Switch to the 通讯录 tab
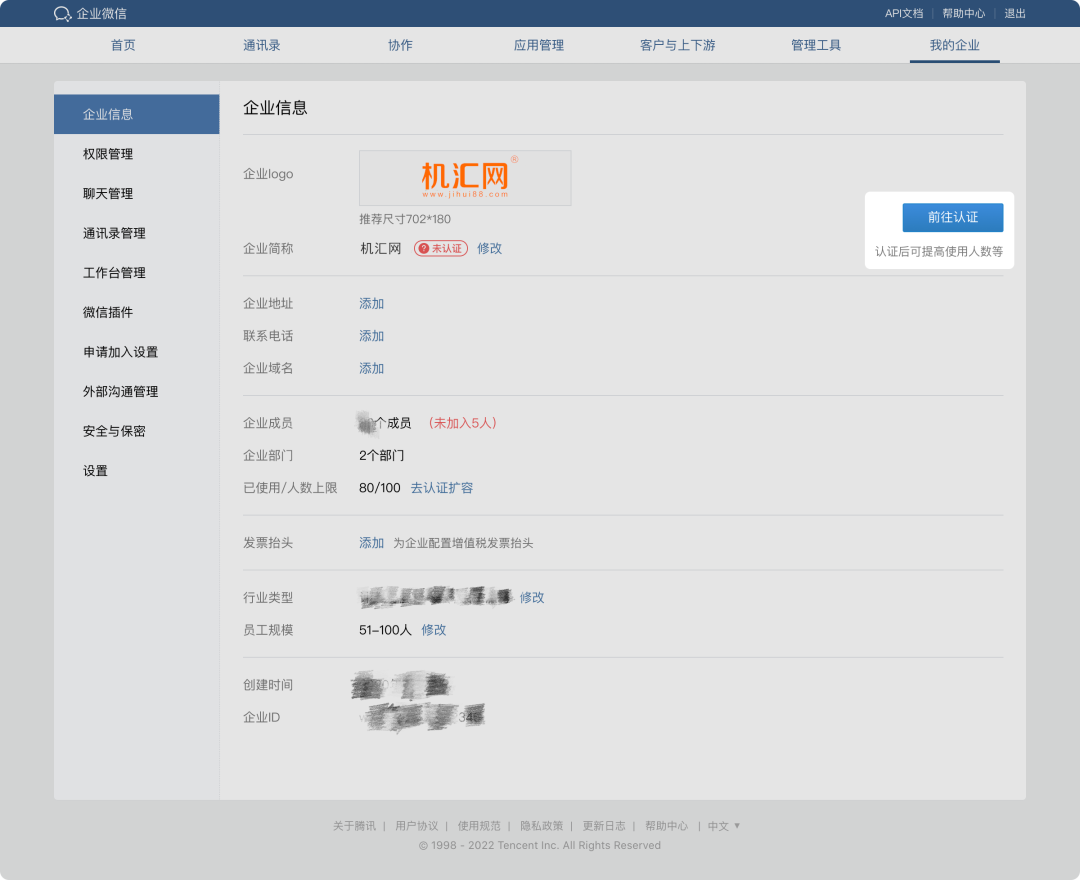The height and width of the screenshot is (880, 1080). click(262, 45)
